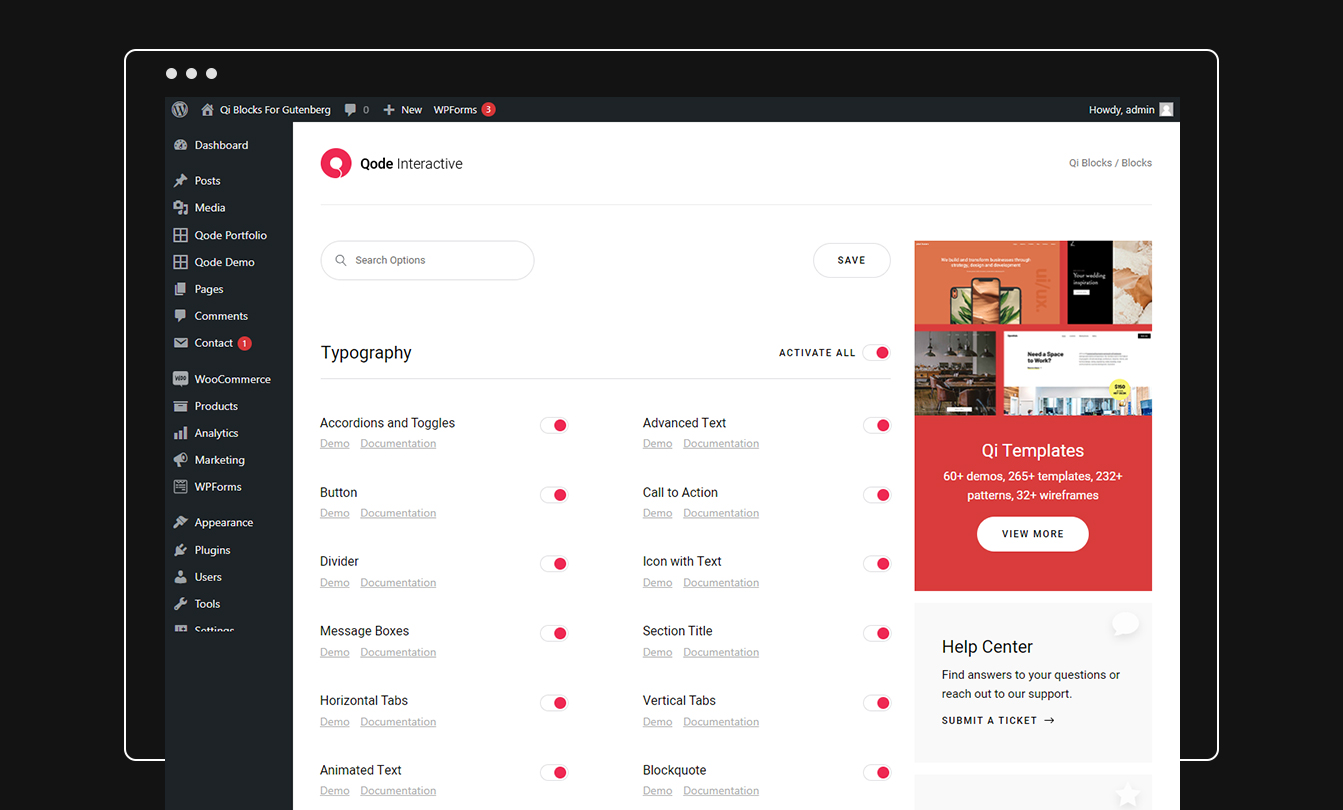The width and height of the screenshot is (1343, 810).
Task: Toggle the Horizontal Tabs switch
Action: (x=554, y=703)
